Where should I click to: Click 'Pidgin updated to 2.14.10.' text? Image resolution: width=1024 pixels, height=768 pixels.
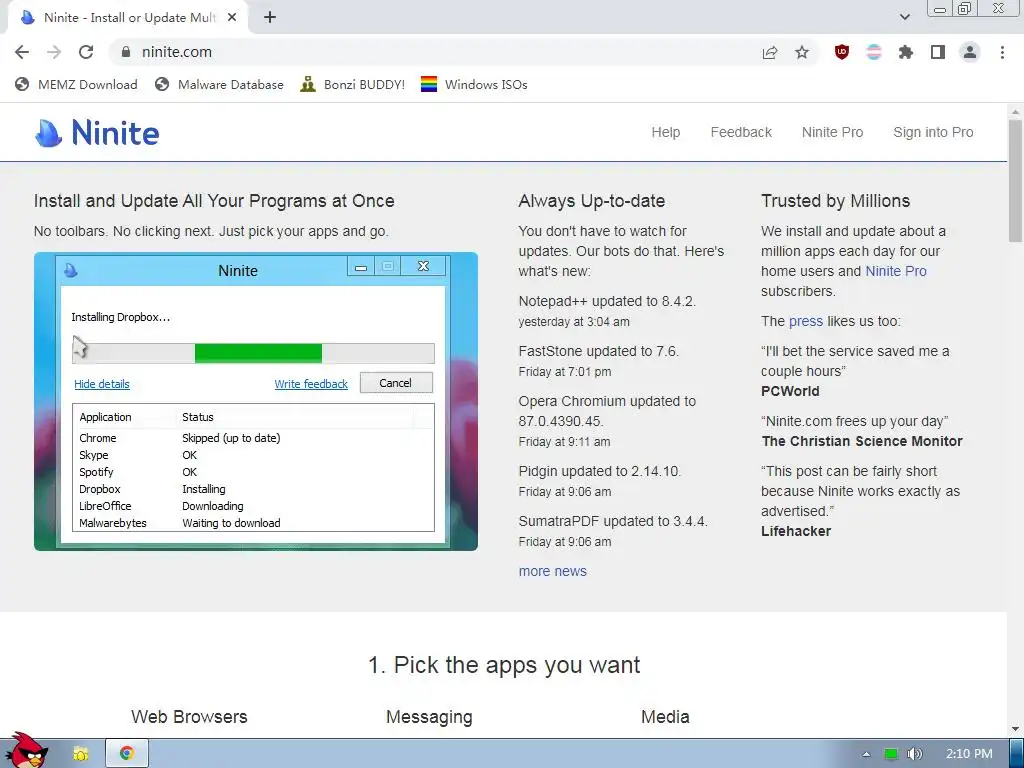click(600, 472)
